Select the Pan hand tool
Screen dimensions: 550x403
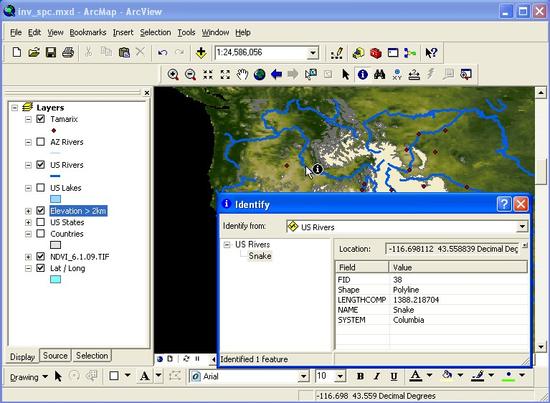click(x=242, y=74)
